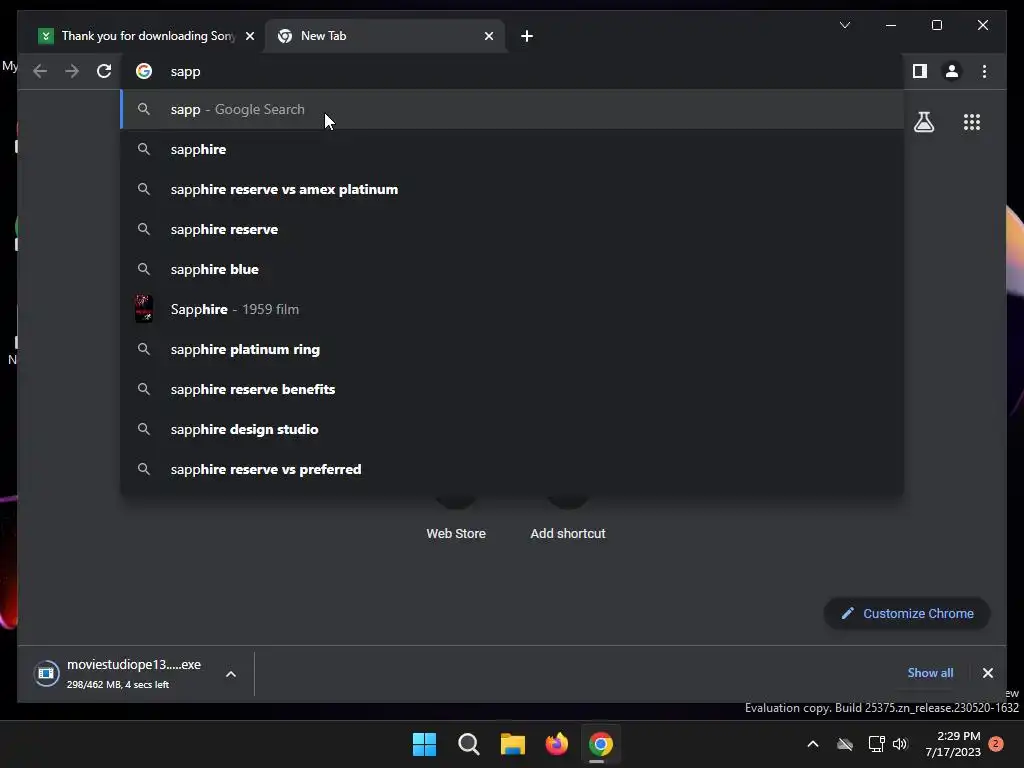Open File Explorer from taskbar
Image resolution: width=1024 pixels, height=768 pixels.
513,744
